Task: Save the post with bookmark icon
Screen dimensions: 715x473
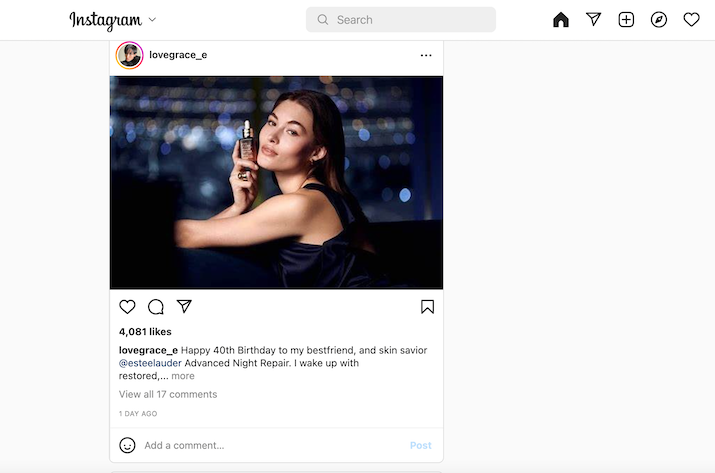Action: (x=427, y=307)
